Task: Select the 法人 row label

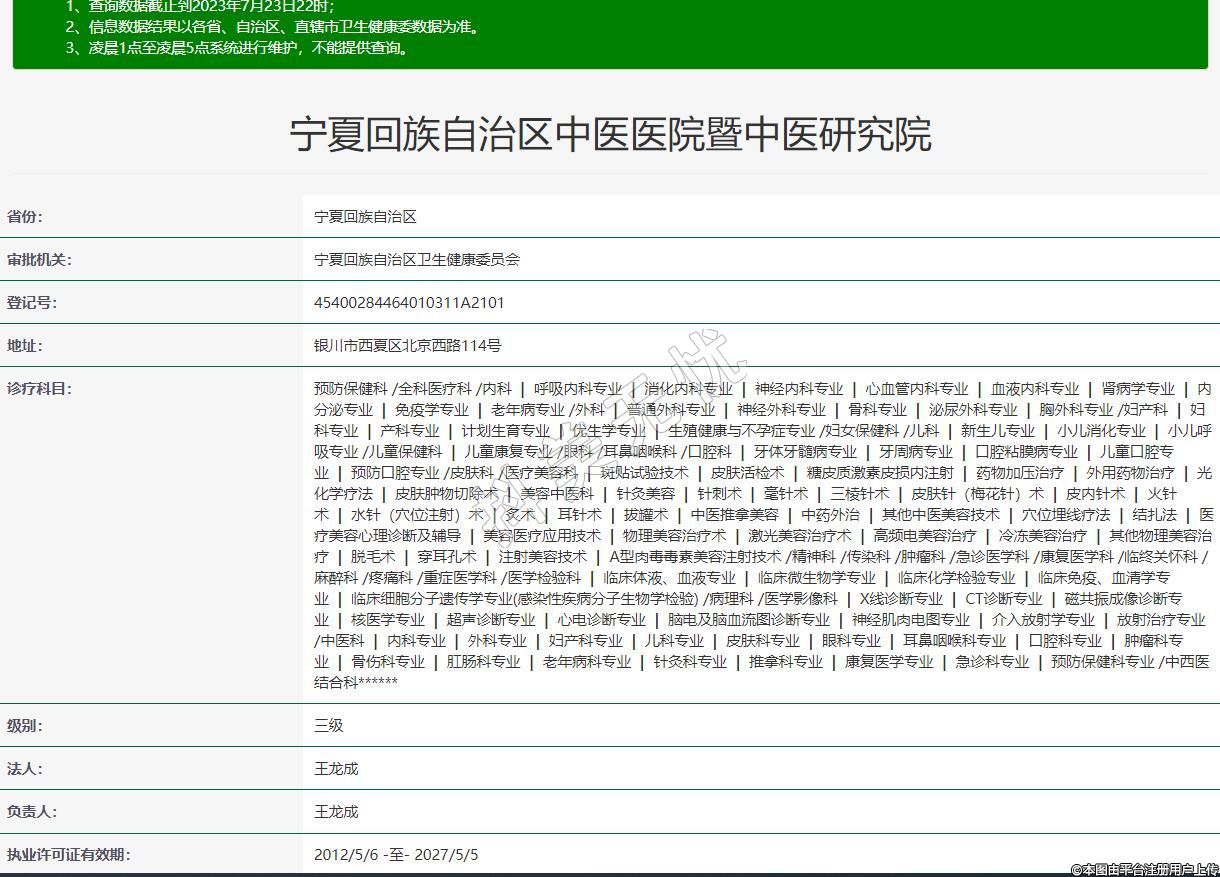Action: coord(25,769)
